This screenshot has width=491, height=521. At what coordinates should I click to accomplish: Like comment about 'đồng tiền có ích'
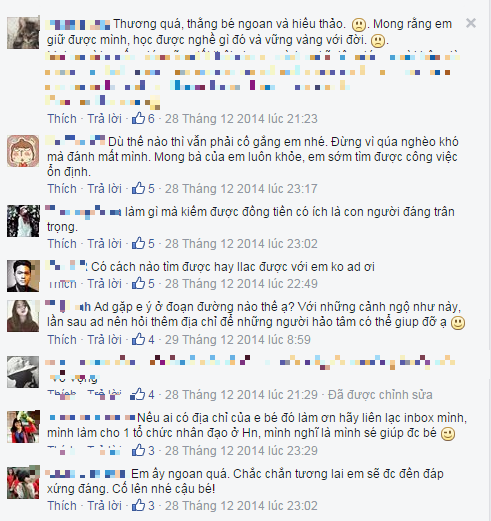(x=62, y=244)
